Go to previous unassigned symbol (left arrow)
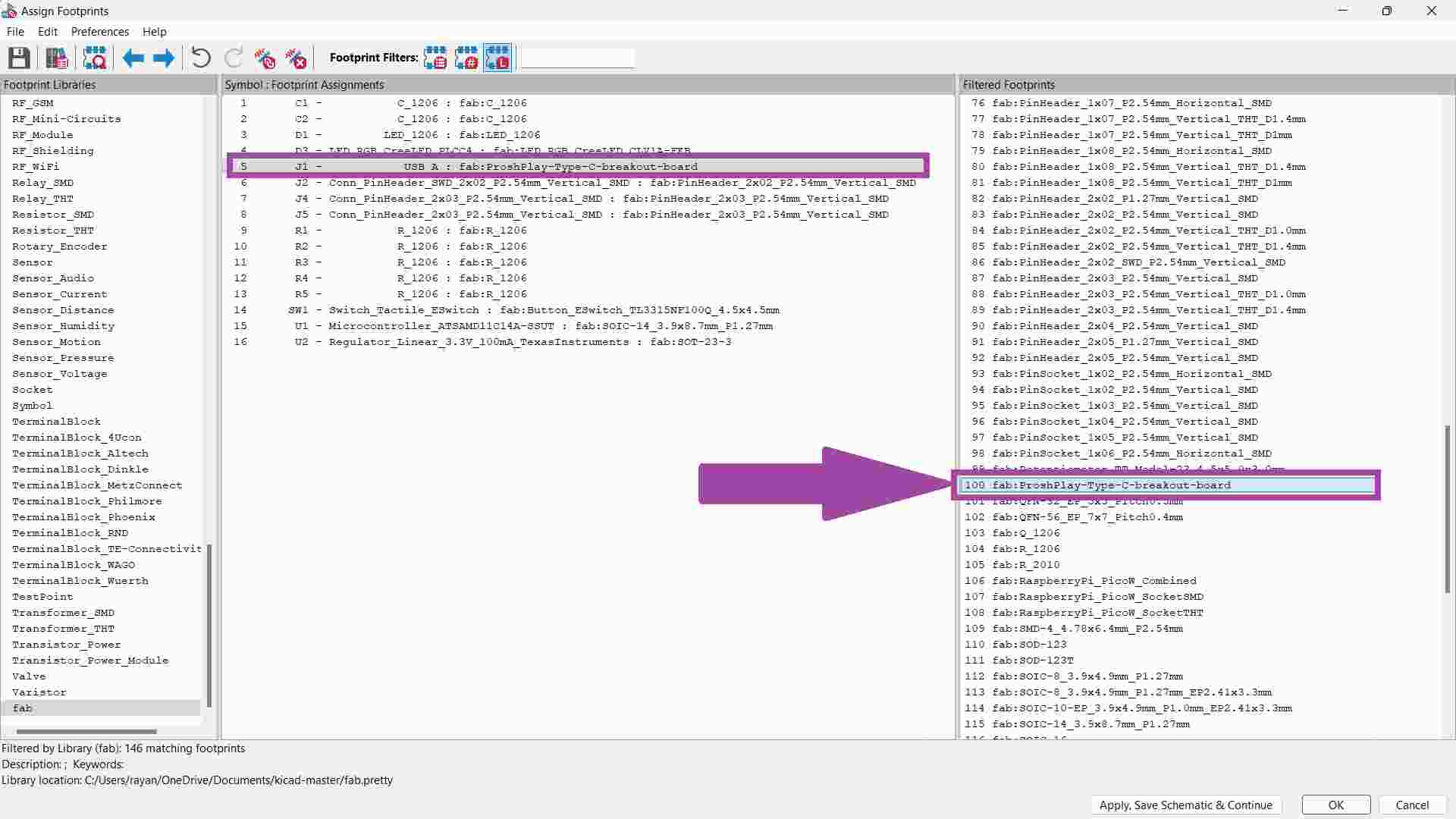 point(133,58)
